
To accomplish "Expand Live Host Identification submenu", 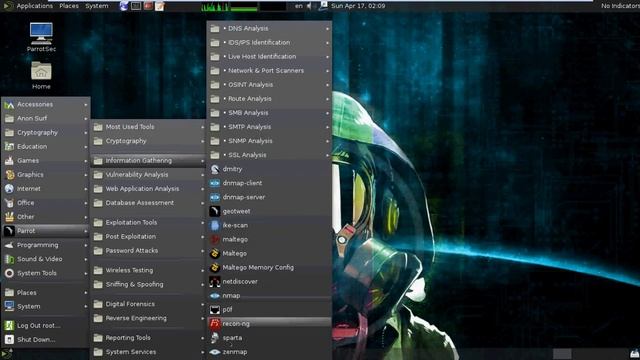I will [269, 57].
